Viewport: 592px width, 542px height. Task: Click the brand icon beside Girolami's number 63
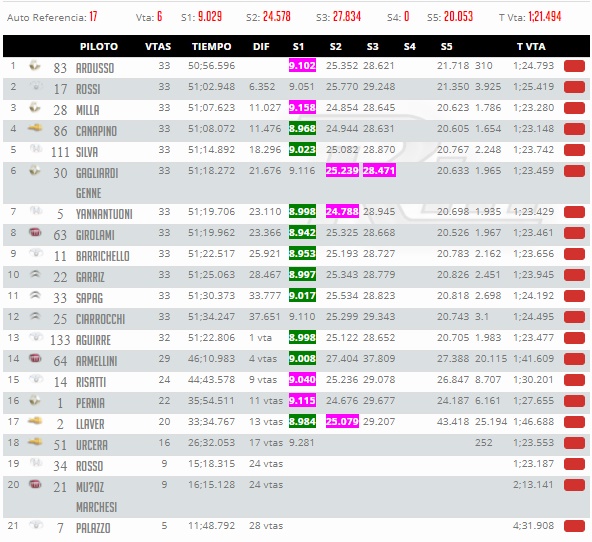click(35, 233)
